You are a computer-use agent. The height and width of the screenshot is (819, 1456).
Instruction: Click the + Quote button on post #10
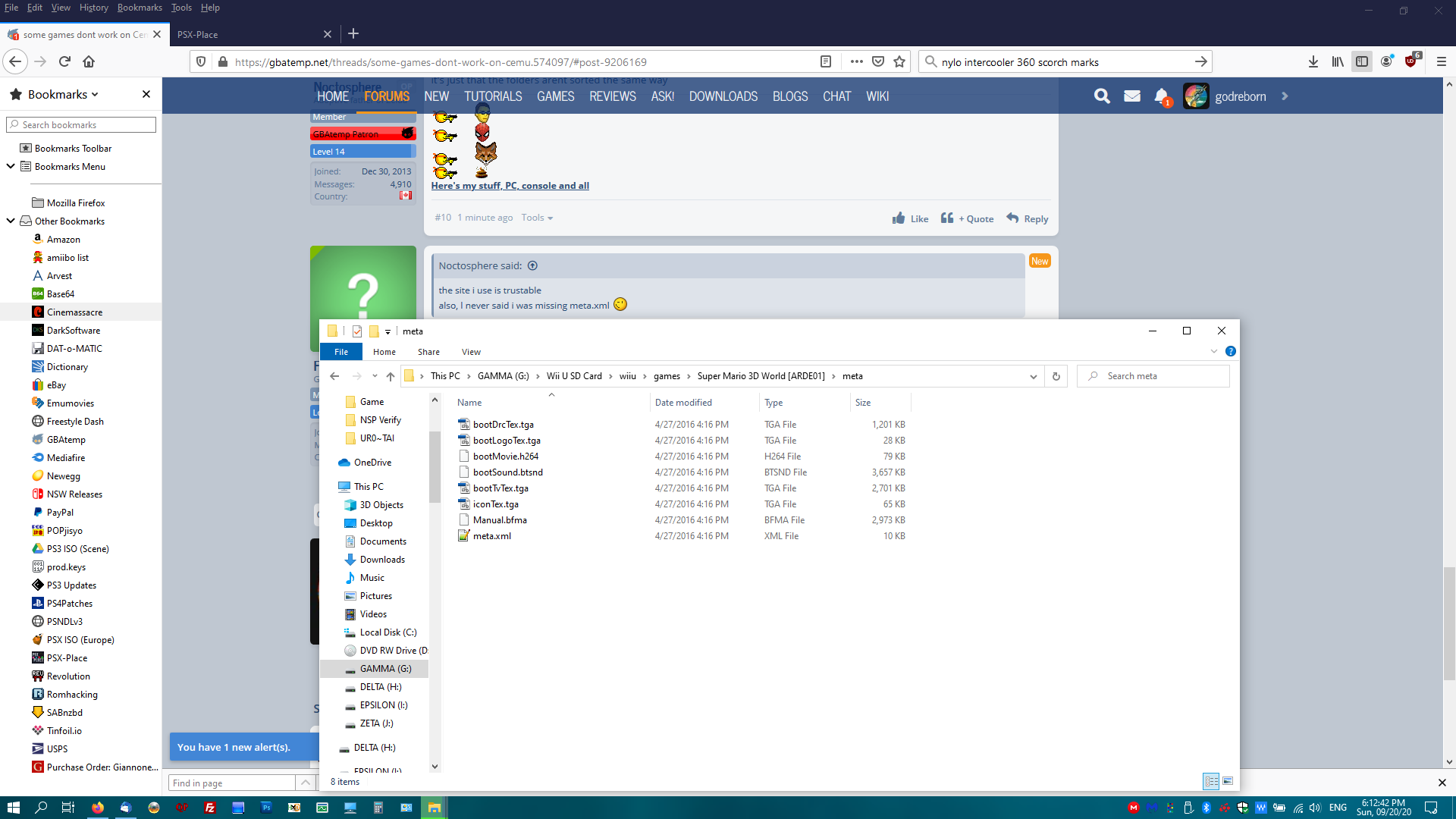coord(967,218)
